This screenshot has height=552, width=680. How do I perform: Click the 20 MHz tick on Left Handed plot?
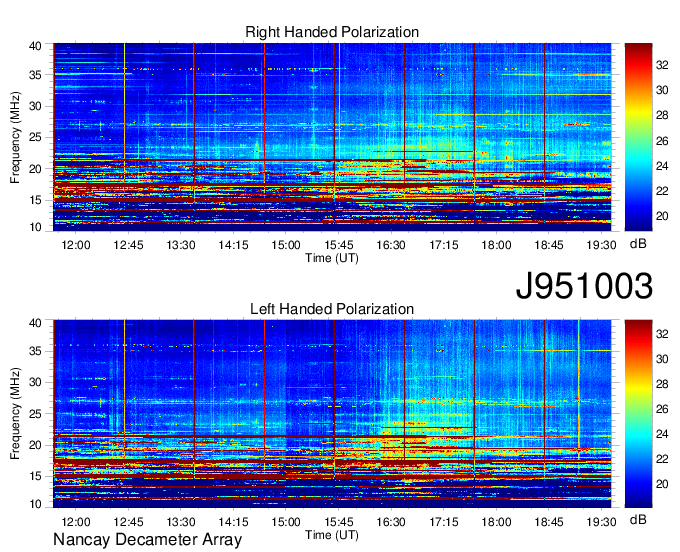[35, 445]
